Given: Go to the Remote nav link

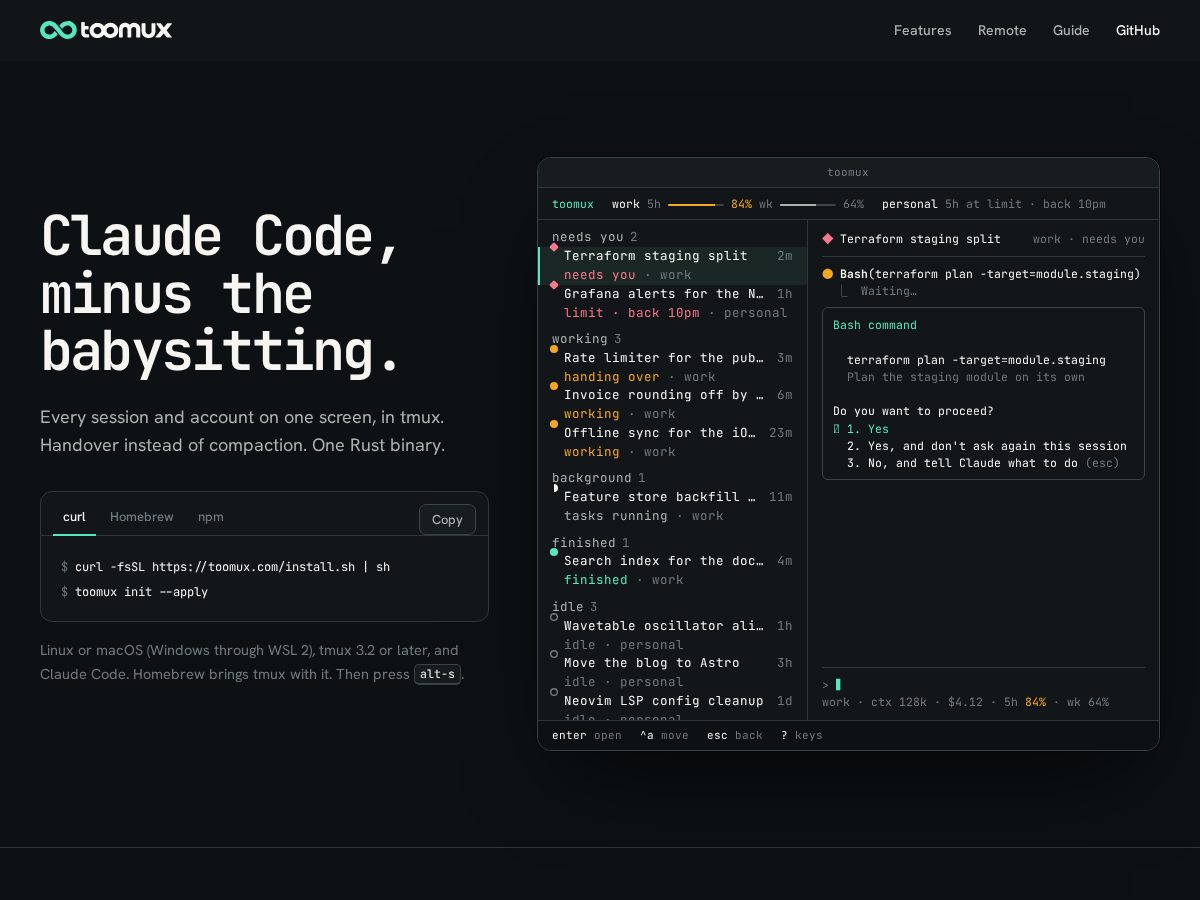Looking at the screenshot, I should (x=1002, y=30).
